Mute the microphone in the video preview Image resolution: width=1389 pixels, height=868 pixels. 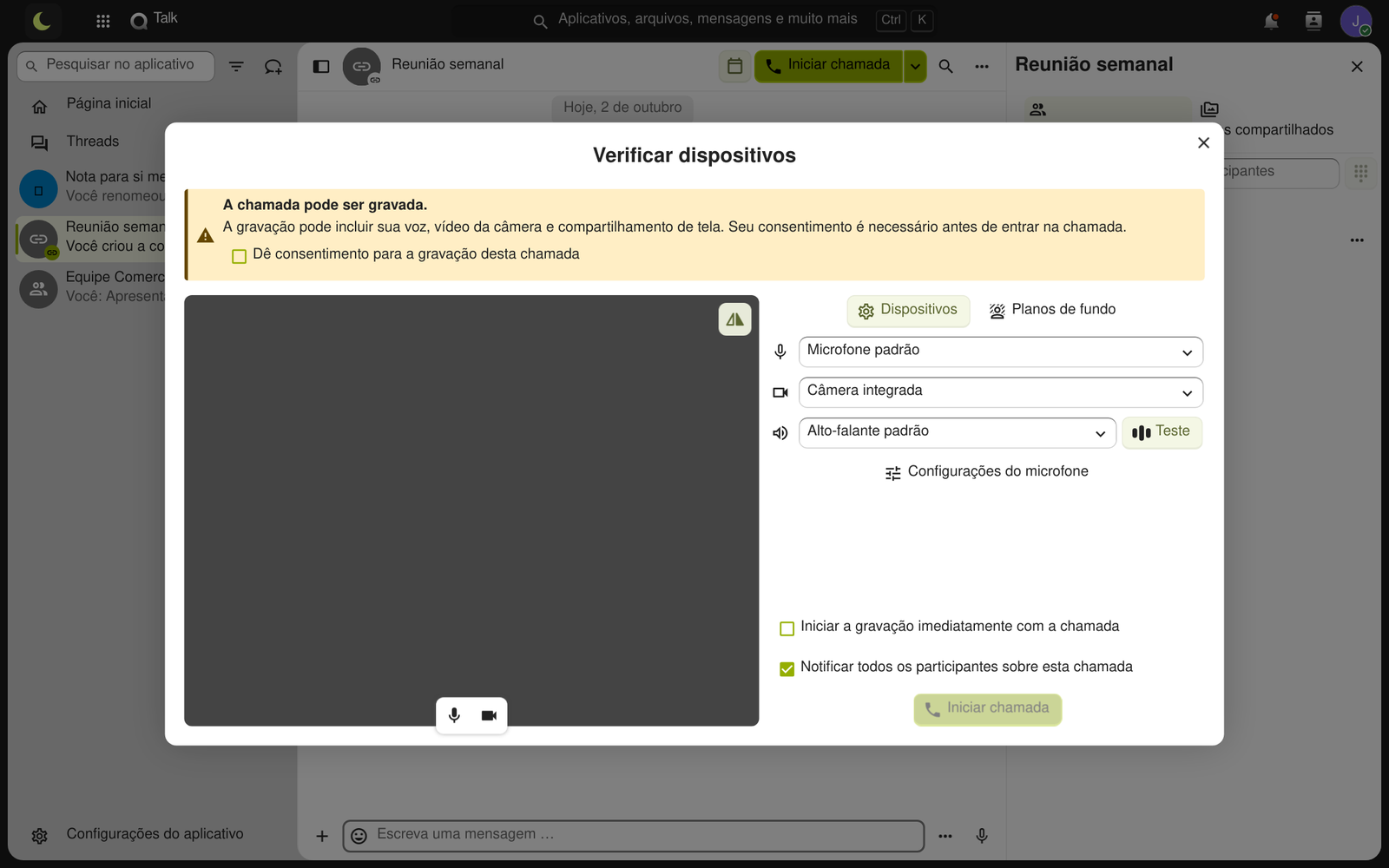(454, 715)
